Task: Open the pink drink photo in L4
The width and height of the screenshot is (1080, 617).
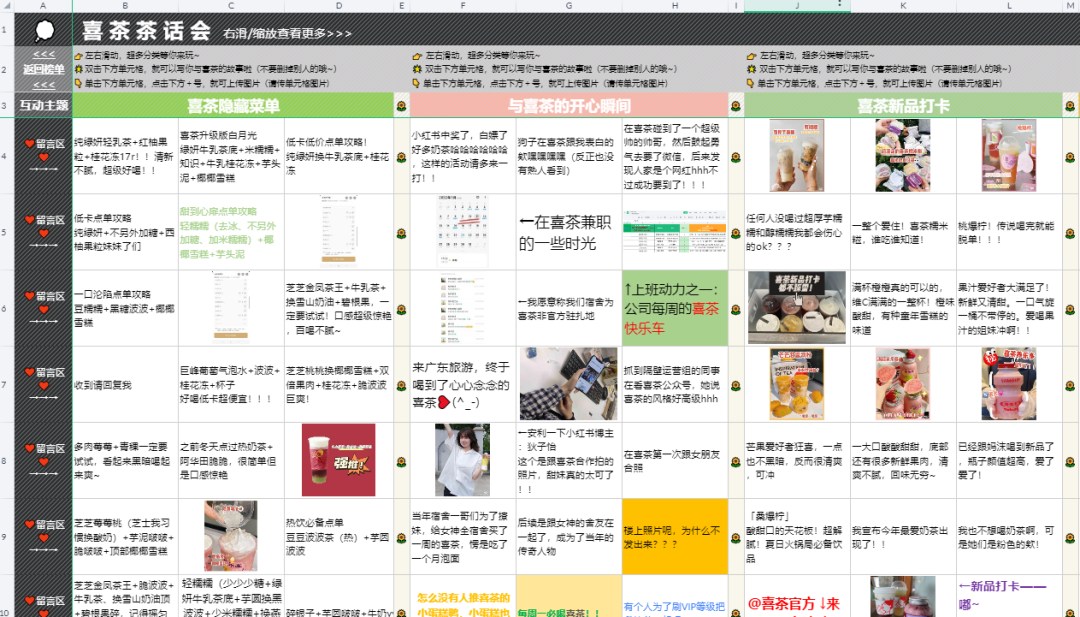Action: (x=1009, y=156)
